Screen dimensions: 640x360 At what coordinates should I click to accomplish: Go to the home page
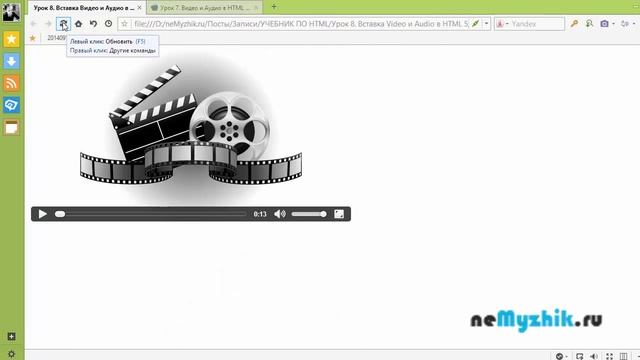point(78,24)
